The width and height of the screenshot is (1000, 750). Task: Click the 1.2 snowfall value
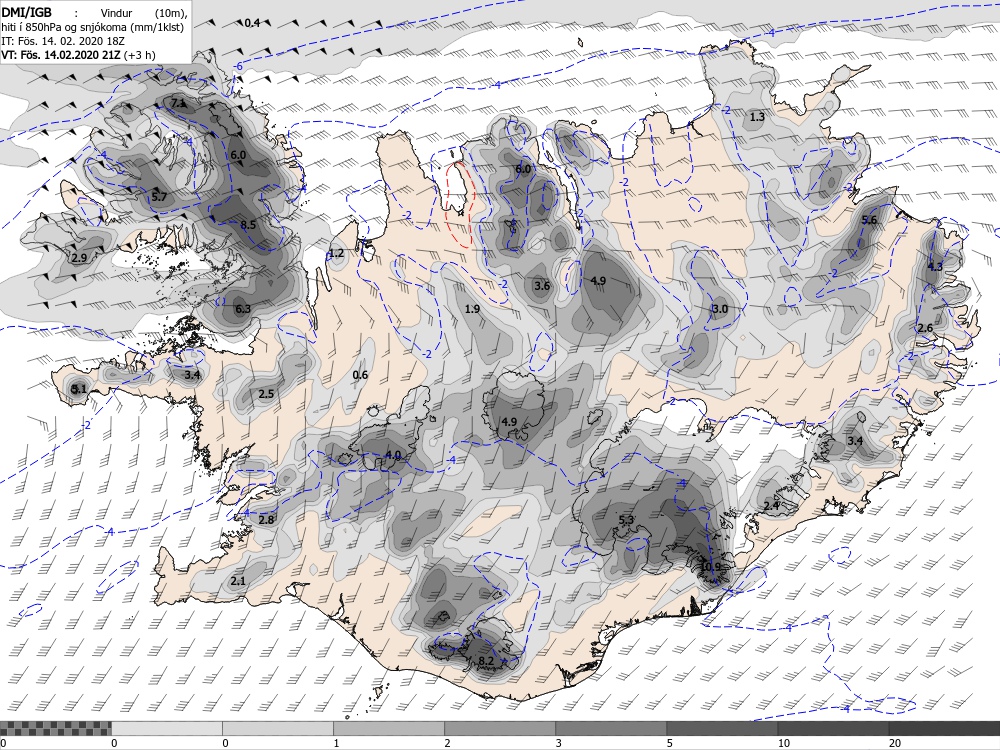click(x=336, y=253)
